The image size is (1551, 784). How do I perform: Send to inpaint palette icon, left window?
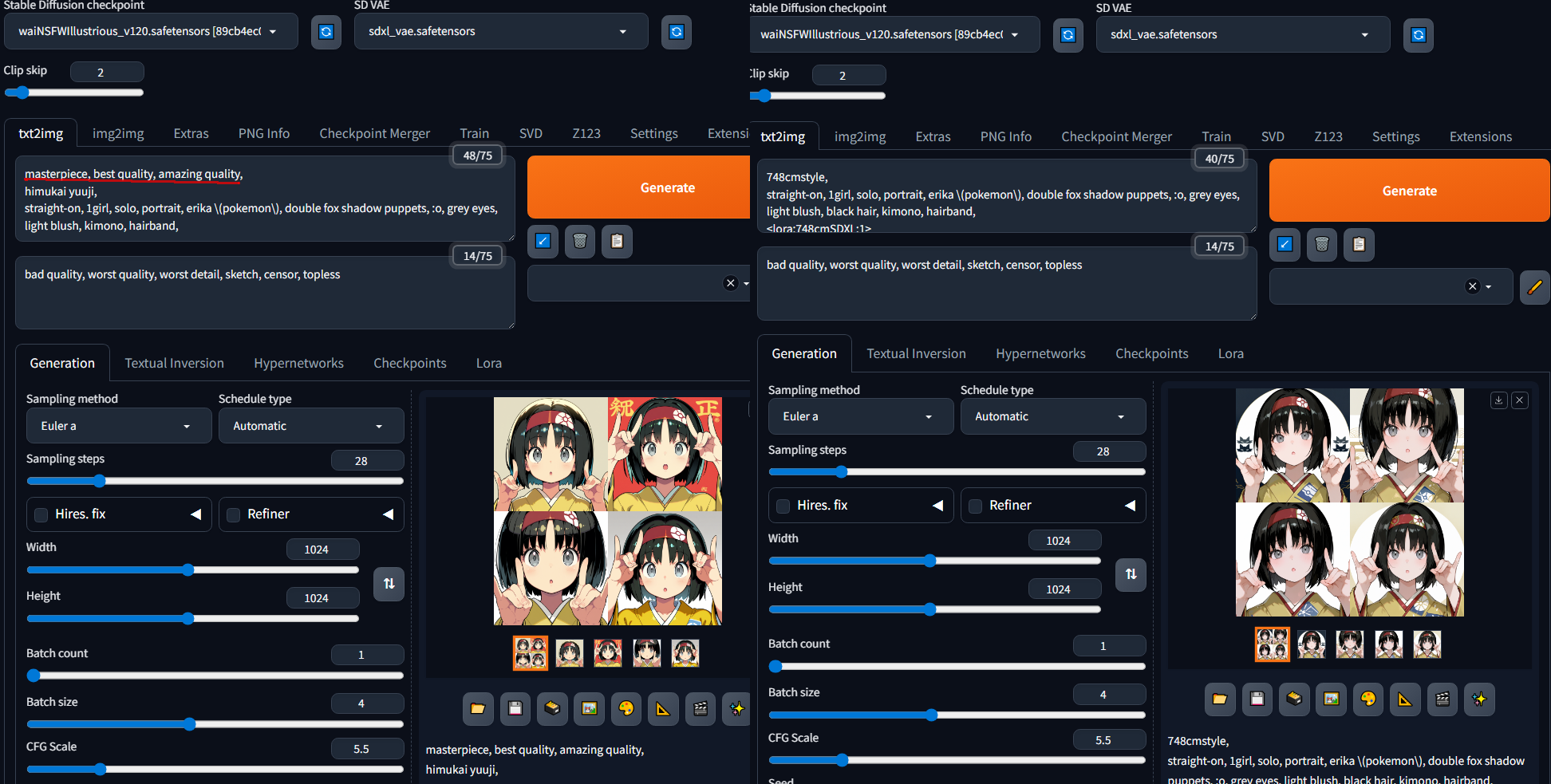point(626,708)
